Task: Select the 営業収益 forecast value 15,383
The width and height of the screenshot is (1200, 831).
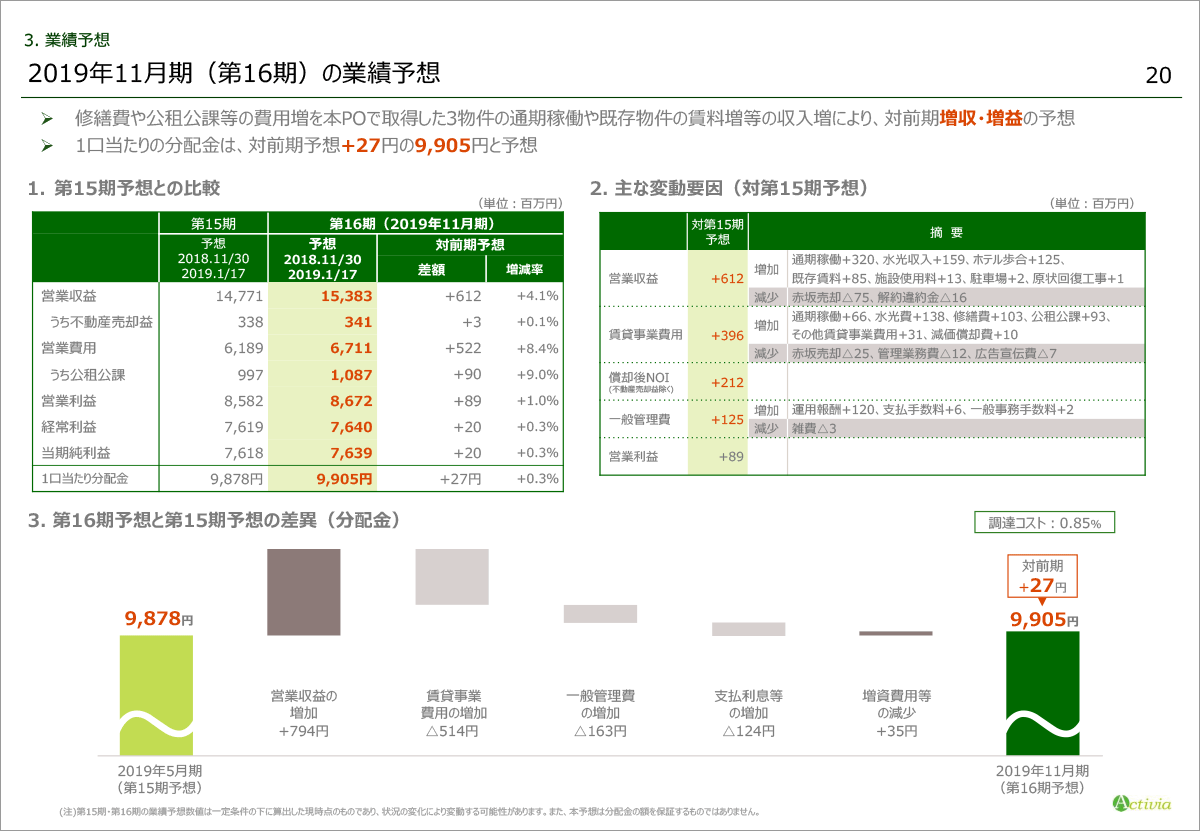Action: click(x=346, y=296)
